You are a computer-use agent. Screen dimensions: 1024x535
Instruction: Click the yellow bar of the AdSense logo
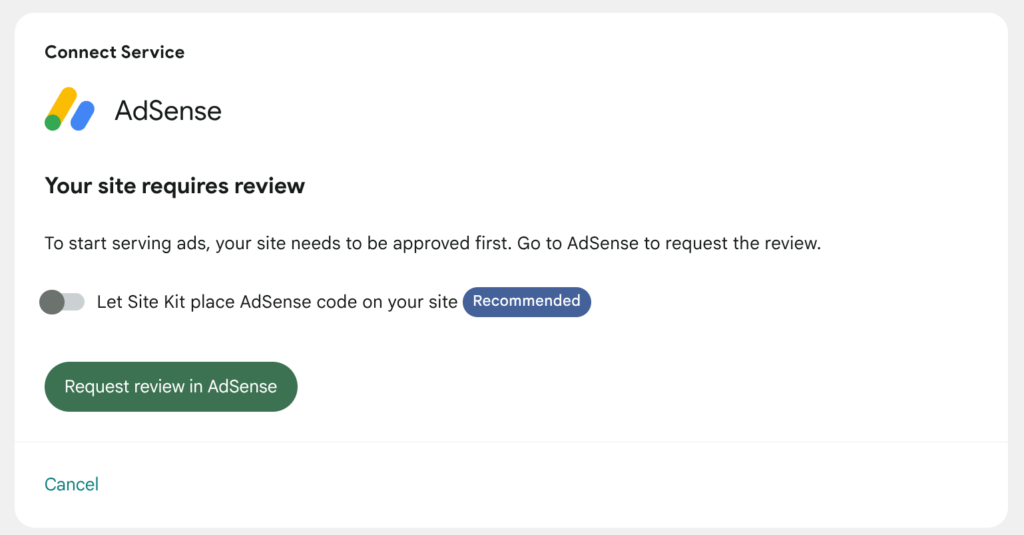(62, 104)
